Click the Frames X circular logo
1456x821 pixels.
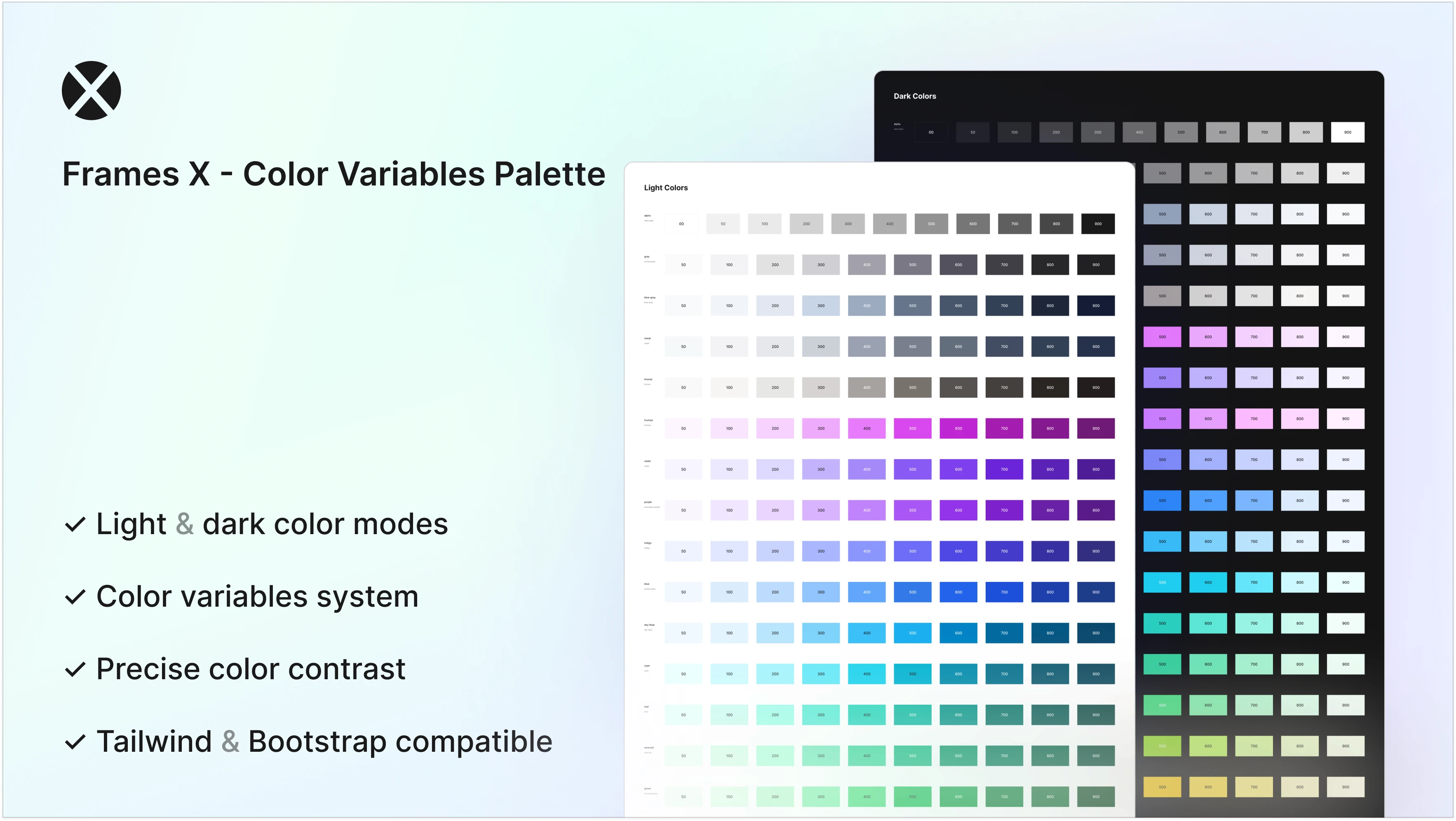point(91,90)
